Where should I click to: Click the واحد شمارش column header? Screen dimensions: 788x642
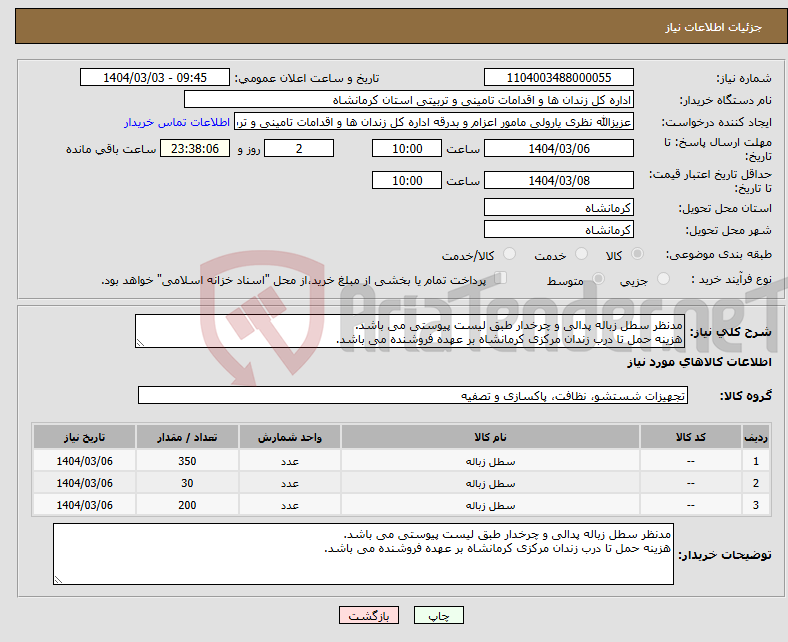(290, 437)
